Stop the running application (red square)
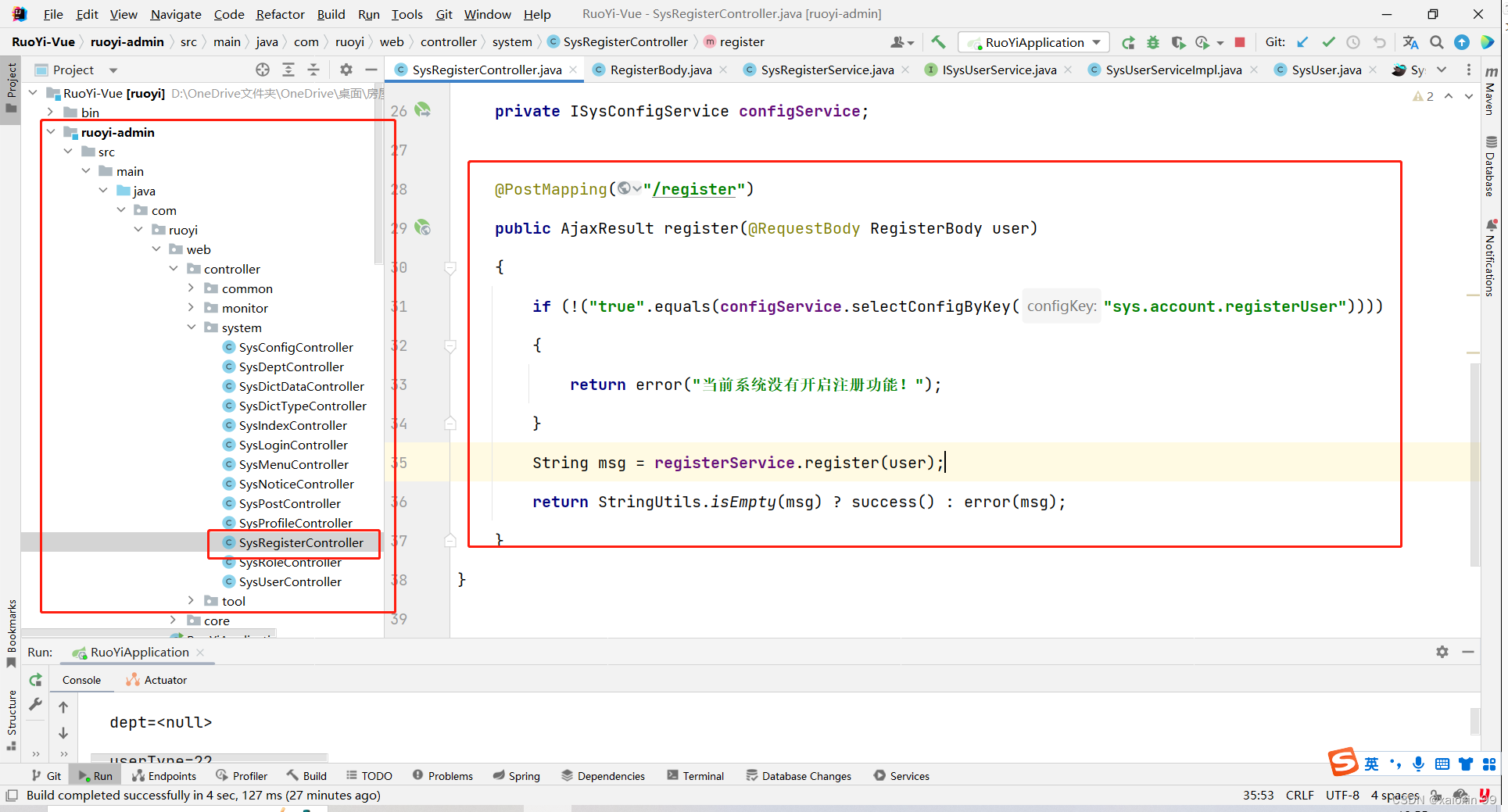 [x=1240, y=42]
